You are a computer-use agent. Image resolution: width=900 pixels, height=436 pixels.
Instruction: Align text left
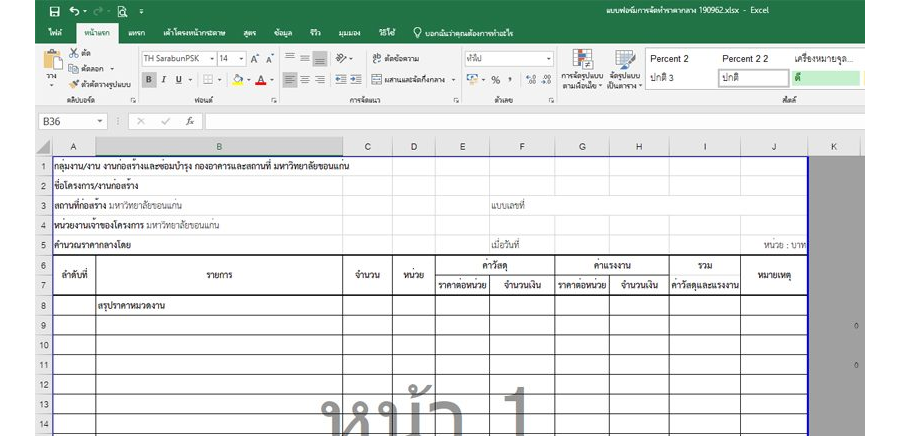pyautogui.click(x=290, y=80)
